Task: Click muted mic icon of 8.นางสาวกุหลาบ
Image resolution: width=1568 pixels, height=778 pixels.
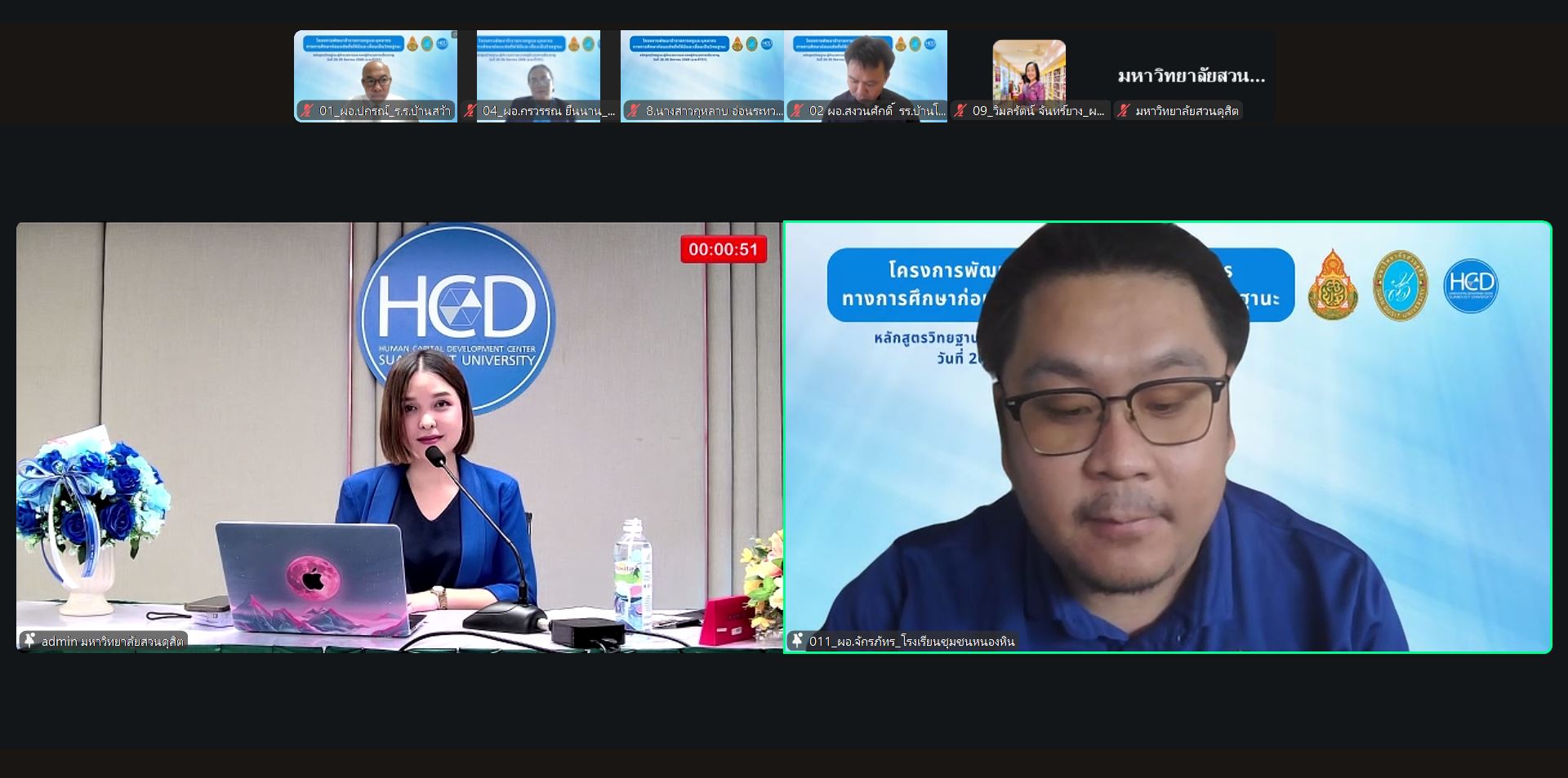Action: tap(634, 111)
